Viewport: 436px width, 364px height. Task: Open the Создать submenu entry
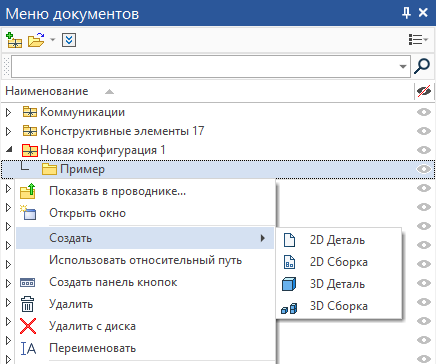145,238
